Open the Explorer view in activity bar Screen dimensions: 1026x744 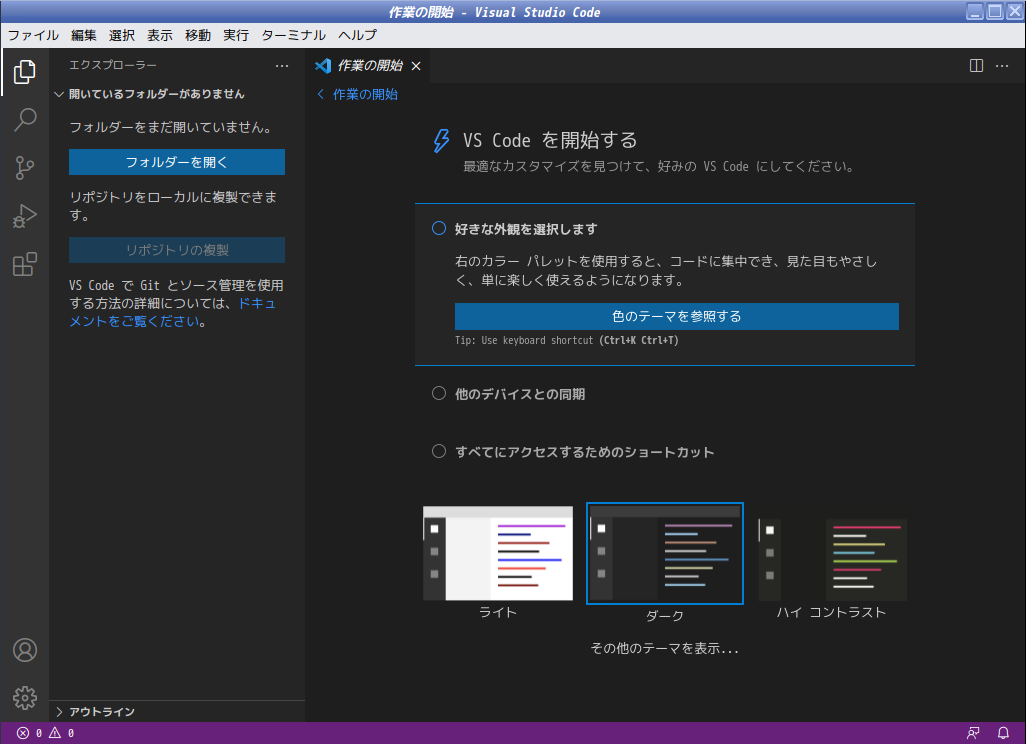coord(25,72)
